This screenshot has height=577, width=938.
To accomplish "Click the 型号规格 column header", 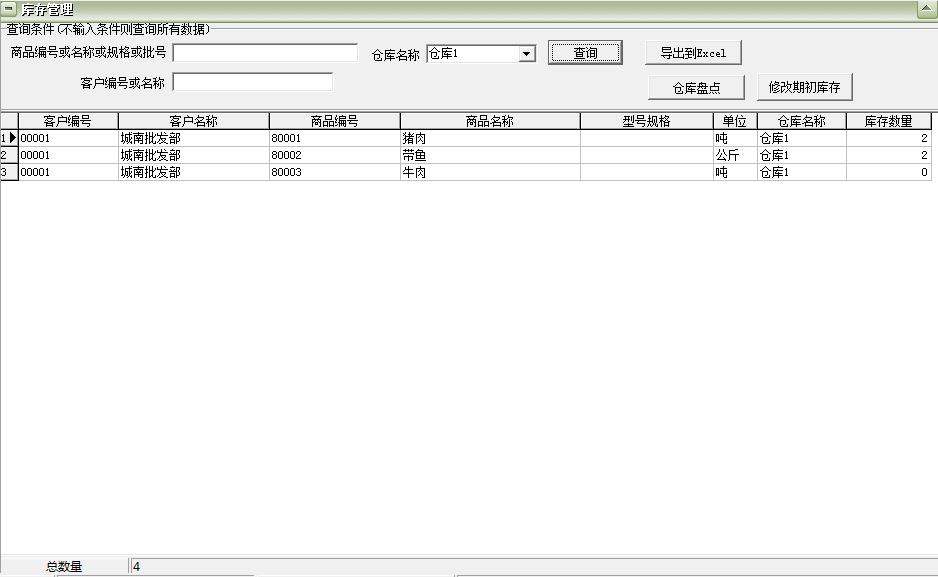I will 647,121.
